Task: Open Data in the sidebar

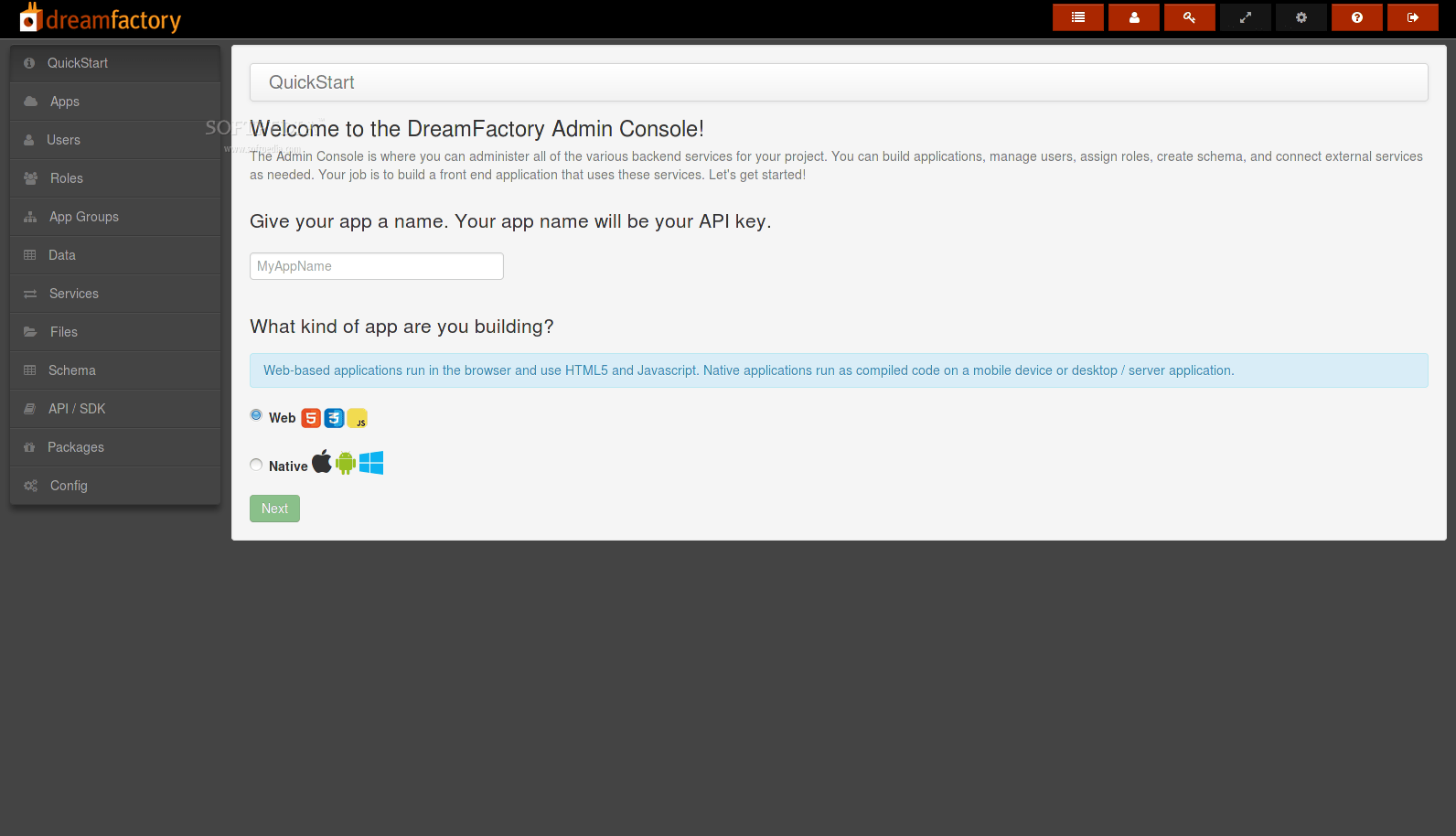Action: pyautogui.click(x=115, y=255)
